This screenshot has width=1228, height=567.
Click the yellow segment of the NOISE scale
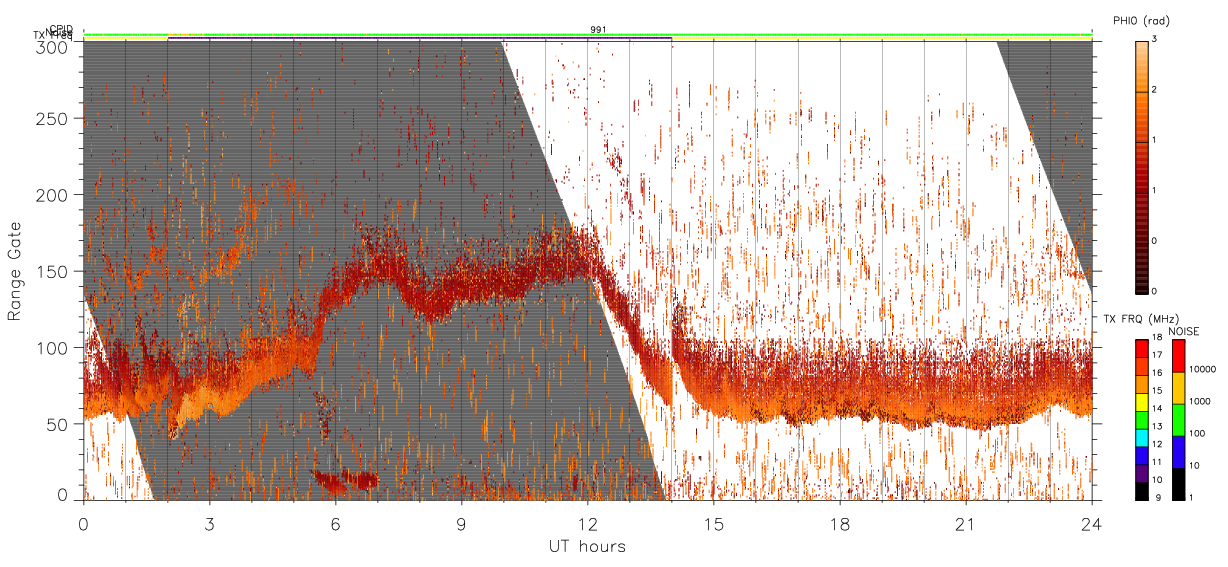(1179, 388)
